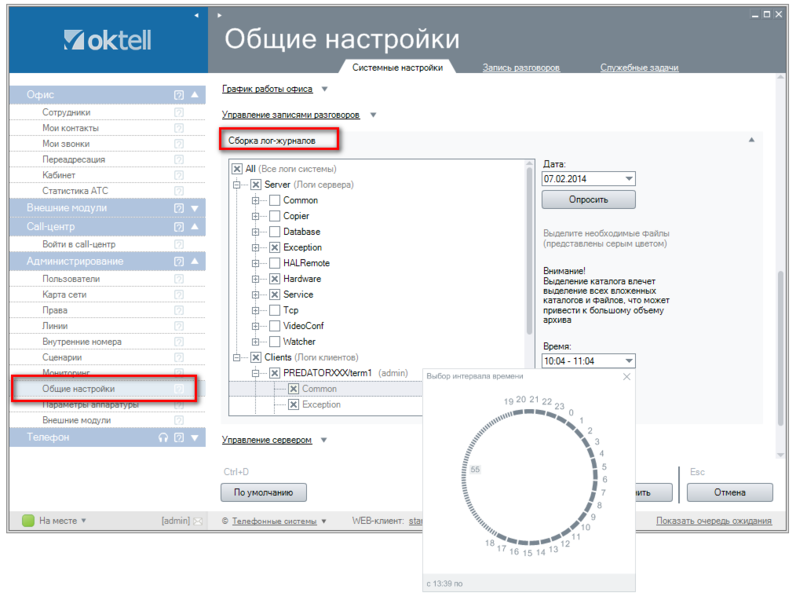Image resolution: width=796 pixels, height=600 pixels.
Task: Open help icon in Внешние модули header
Action: pos(179,208)
